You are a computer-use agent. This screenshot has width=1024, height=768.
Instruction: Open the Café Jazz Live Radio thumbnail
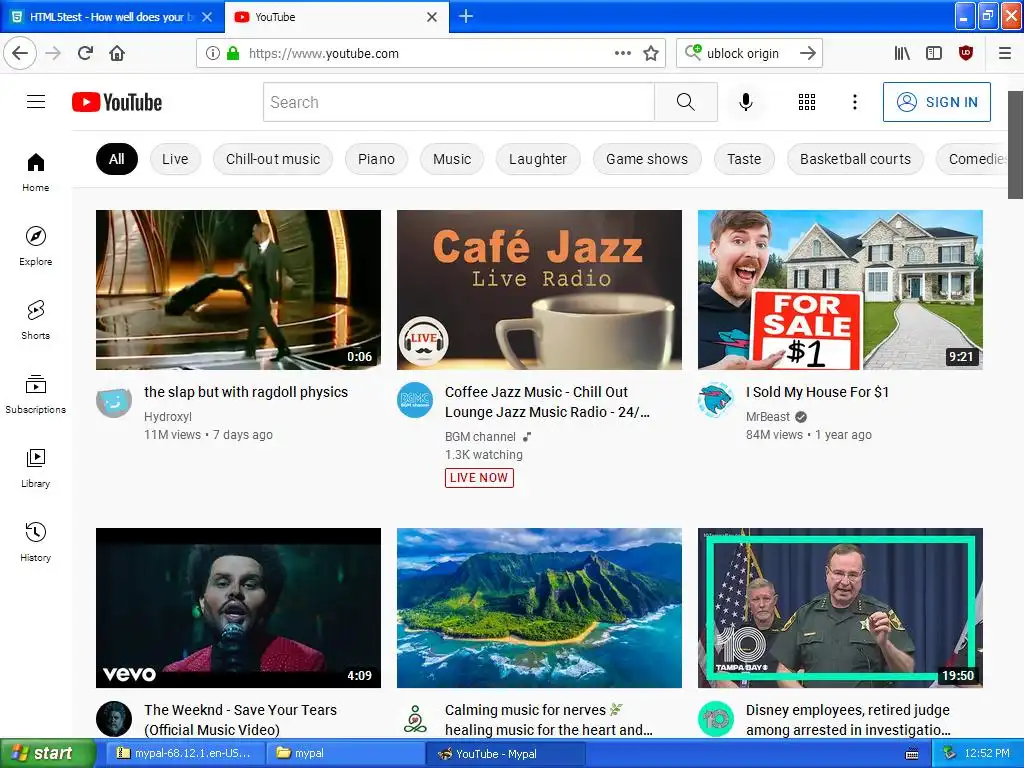click(x=539, y=289)
